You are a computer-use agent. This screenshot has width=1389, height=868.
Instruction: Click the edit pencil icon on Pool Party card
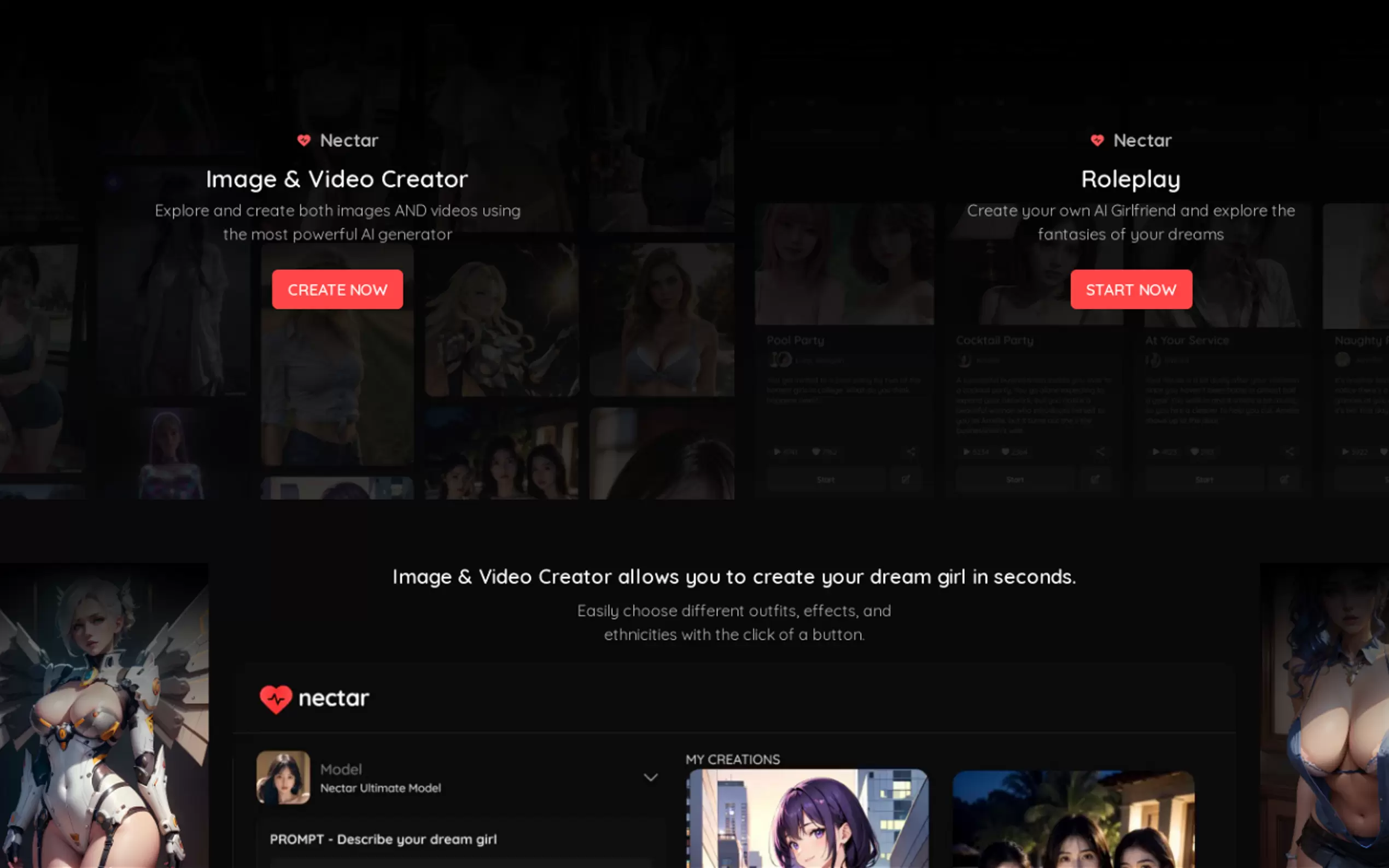tap(906, 479)
